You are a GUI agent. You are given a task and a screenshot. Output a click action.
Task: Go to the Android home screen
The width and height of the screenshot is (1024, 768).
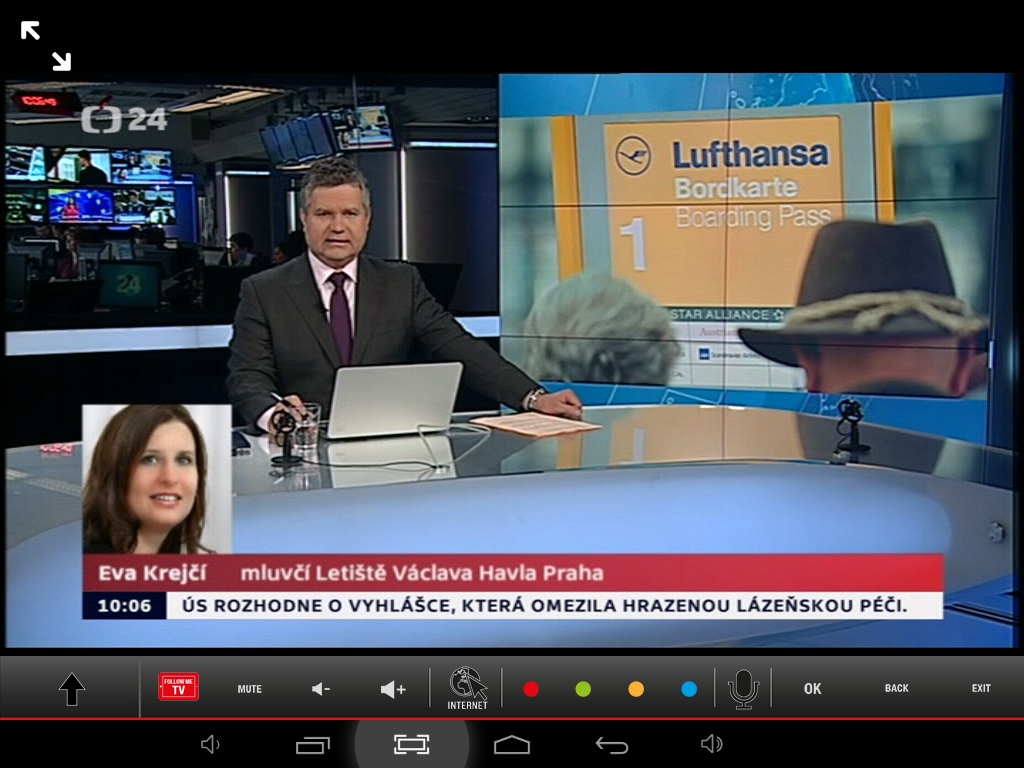512,744
